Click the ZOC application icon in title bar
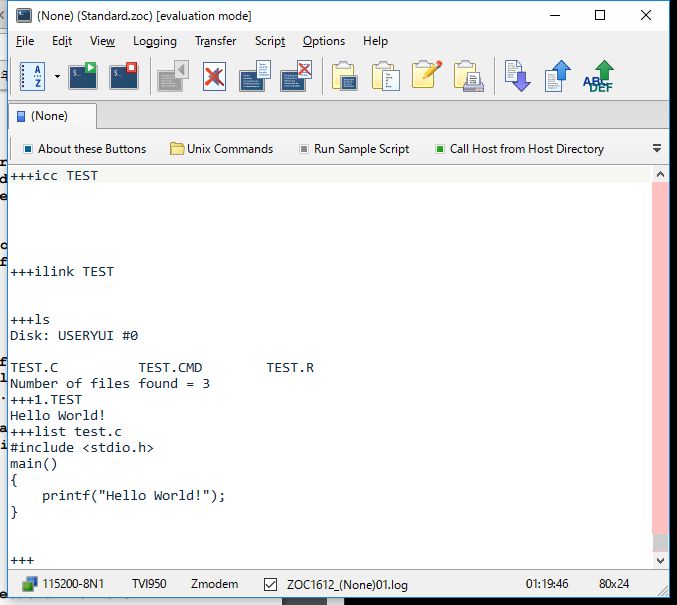 pos(24,16)
